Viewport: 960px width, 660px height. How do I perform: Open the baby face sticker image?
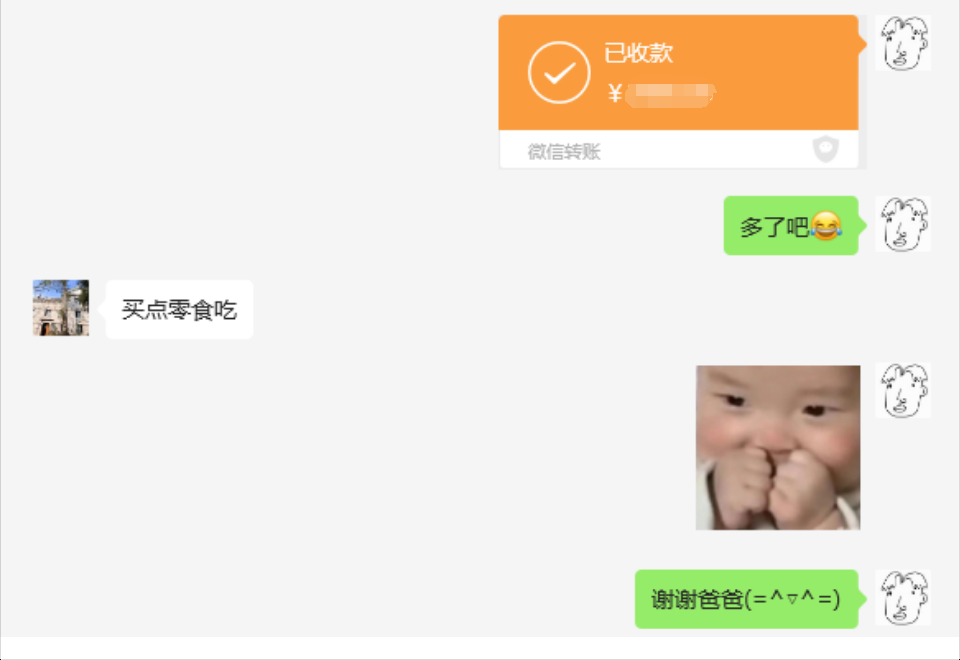pyautogui.click(x=778, y=448)
